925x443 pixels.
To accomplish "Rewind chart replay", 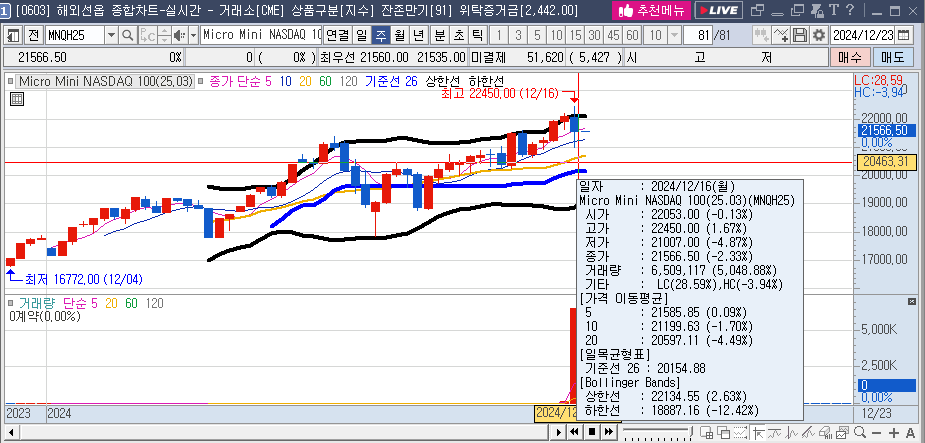I will [574, 432].
